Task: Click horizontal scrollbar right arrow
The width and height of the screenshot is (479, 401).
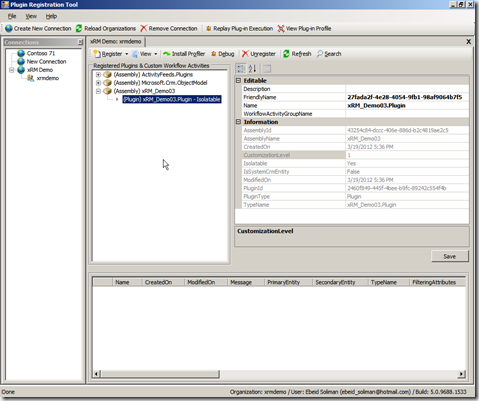Action: [x=462, y=374]
